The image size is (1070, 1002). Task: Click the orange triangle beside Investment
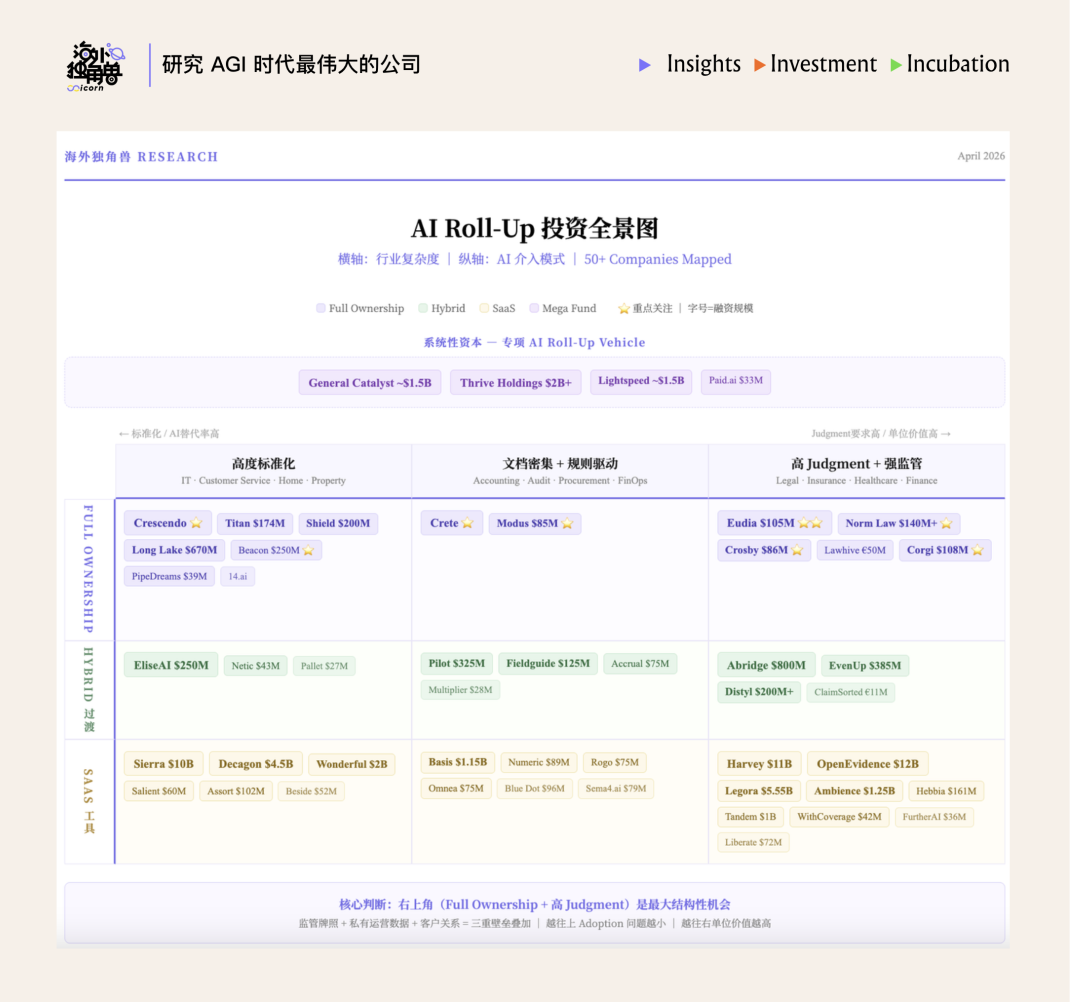[x=760, y=65]
